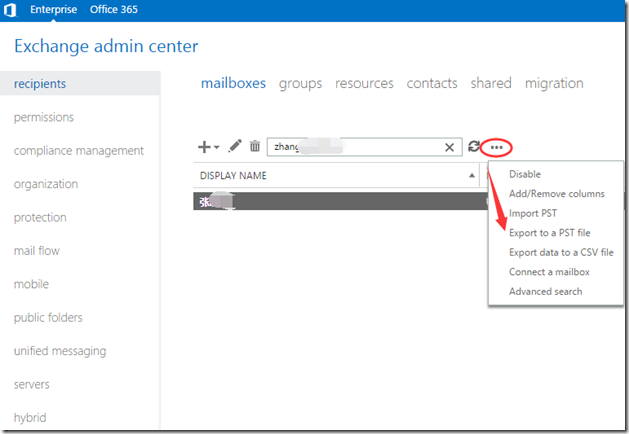Open Advanced search from the menu

545,292
